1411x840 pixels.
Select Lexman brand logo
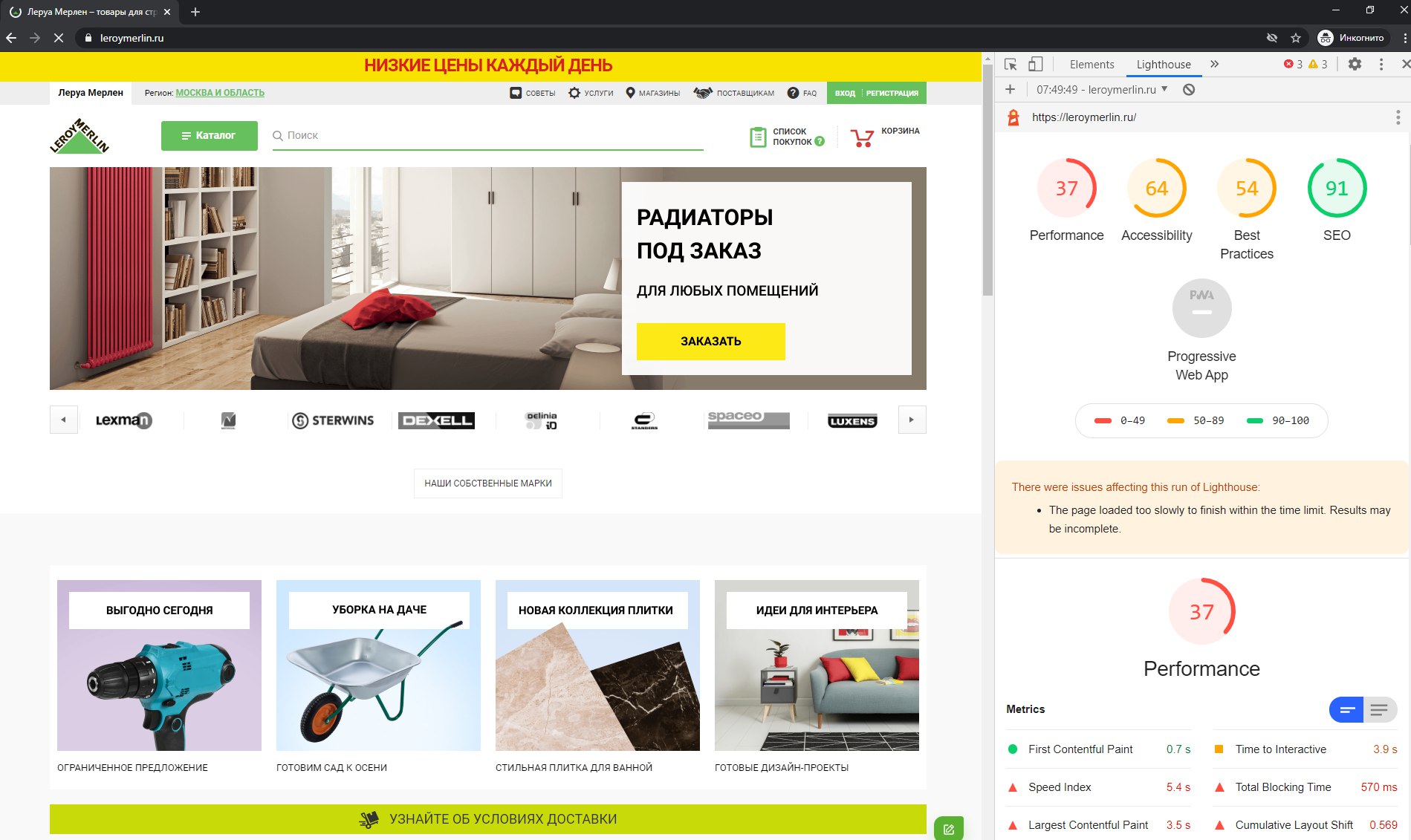(124, 420)
